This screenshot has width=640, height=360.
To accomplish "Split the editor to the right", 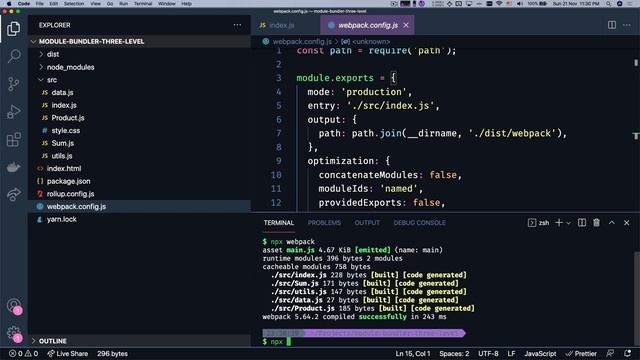I will pyautogui.click(x=611, y=25).
